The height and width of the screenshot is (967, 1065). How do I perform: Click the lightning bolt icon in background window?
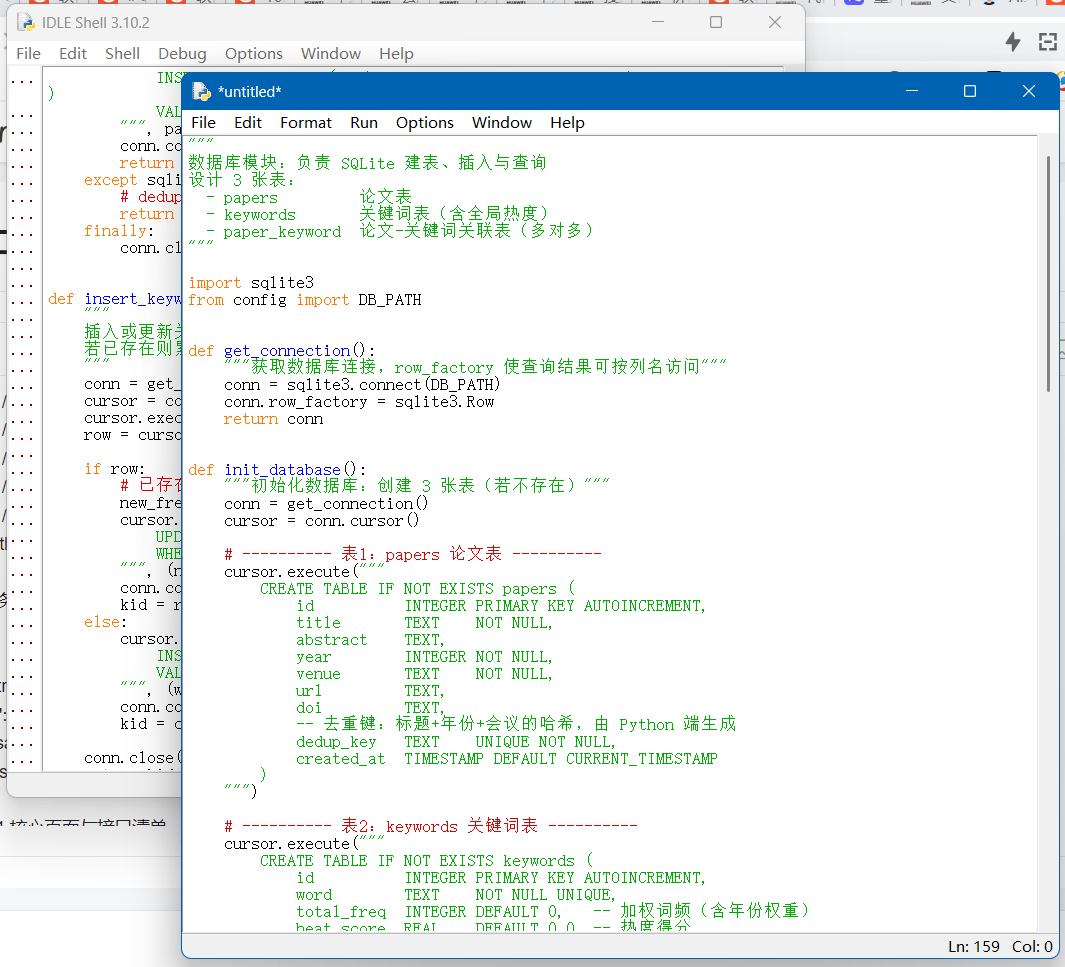point(1013,42)
